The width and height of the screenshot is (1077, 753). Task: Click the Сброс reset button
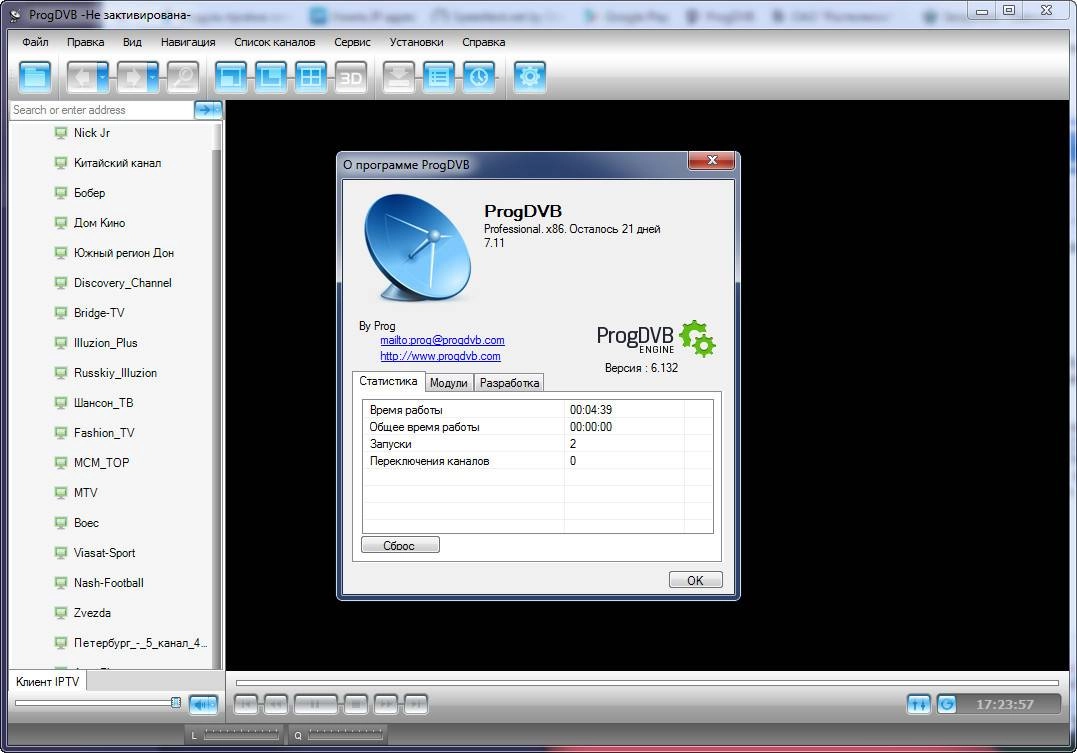(400, 545)
